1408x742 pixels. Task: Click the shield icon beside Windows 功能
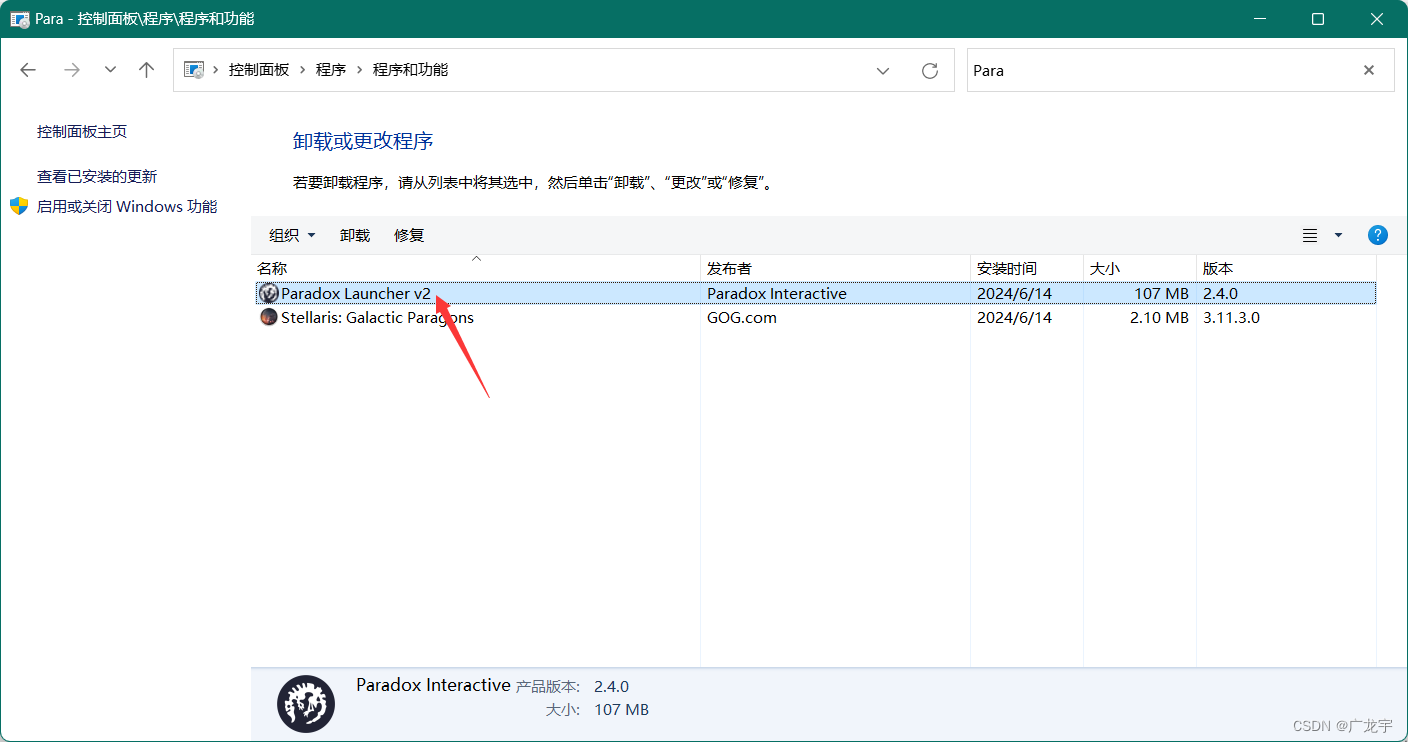[x=19, y=207]
